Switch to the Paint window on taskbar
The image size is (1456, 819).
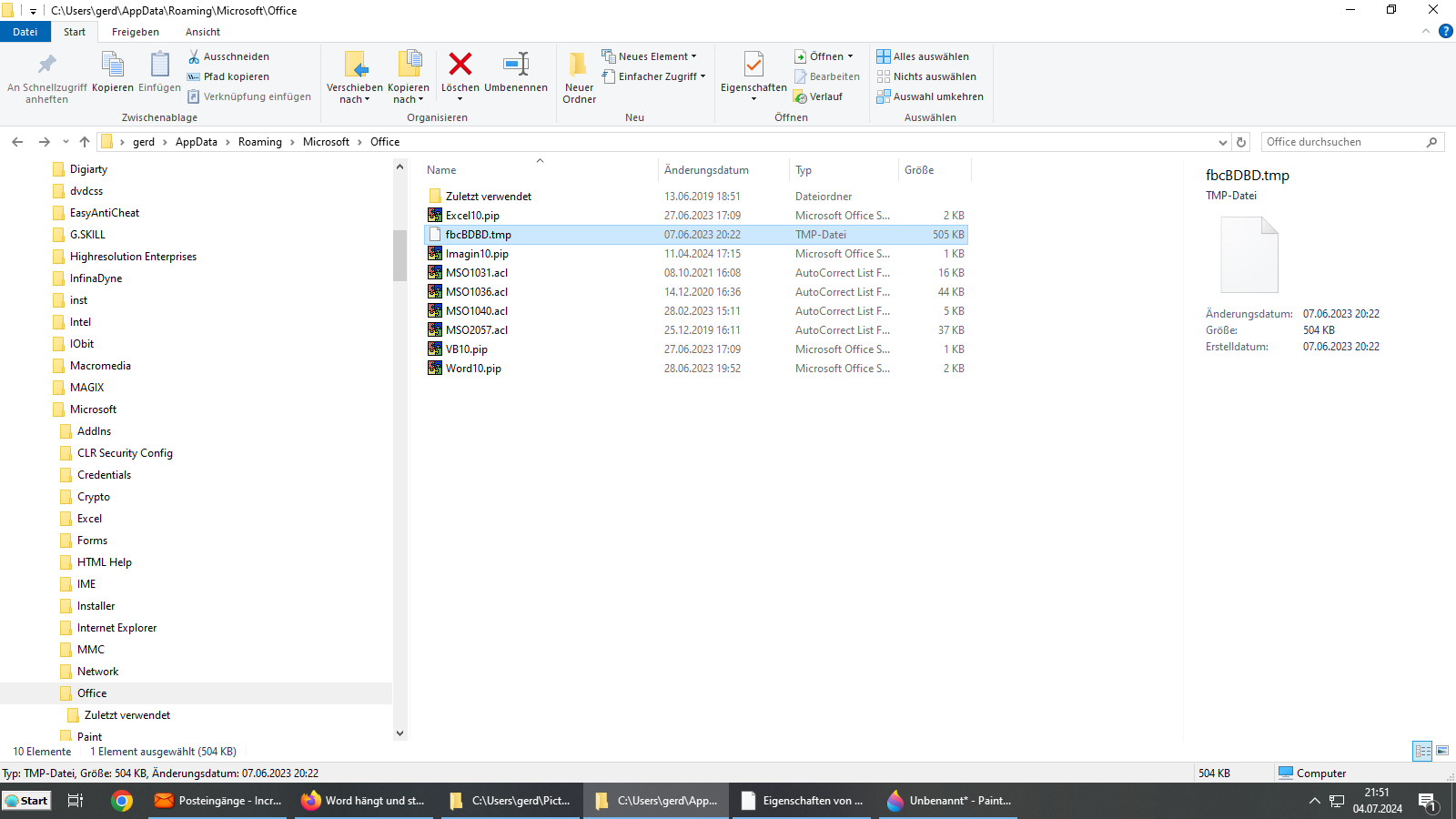coord(947,801)
